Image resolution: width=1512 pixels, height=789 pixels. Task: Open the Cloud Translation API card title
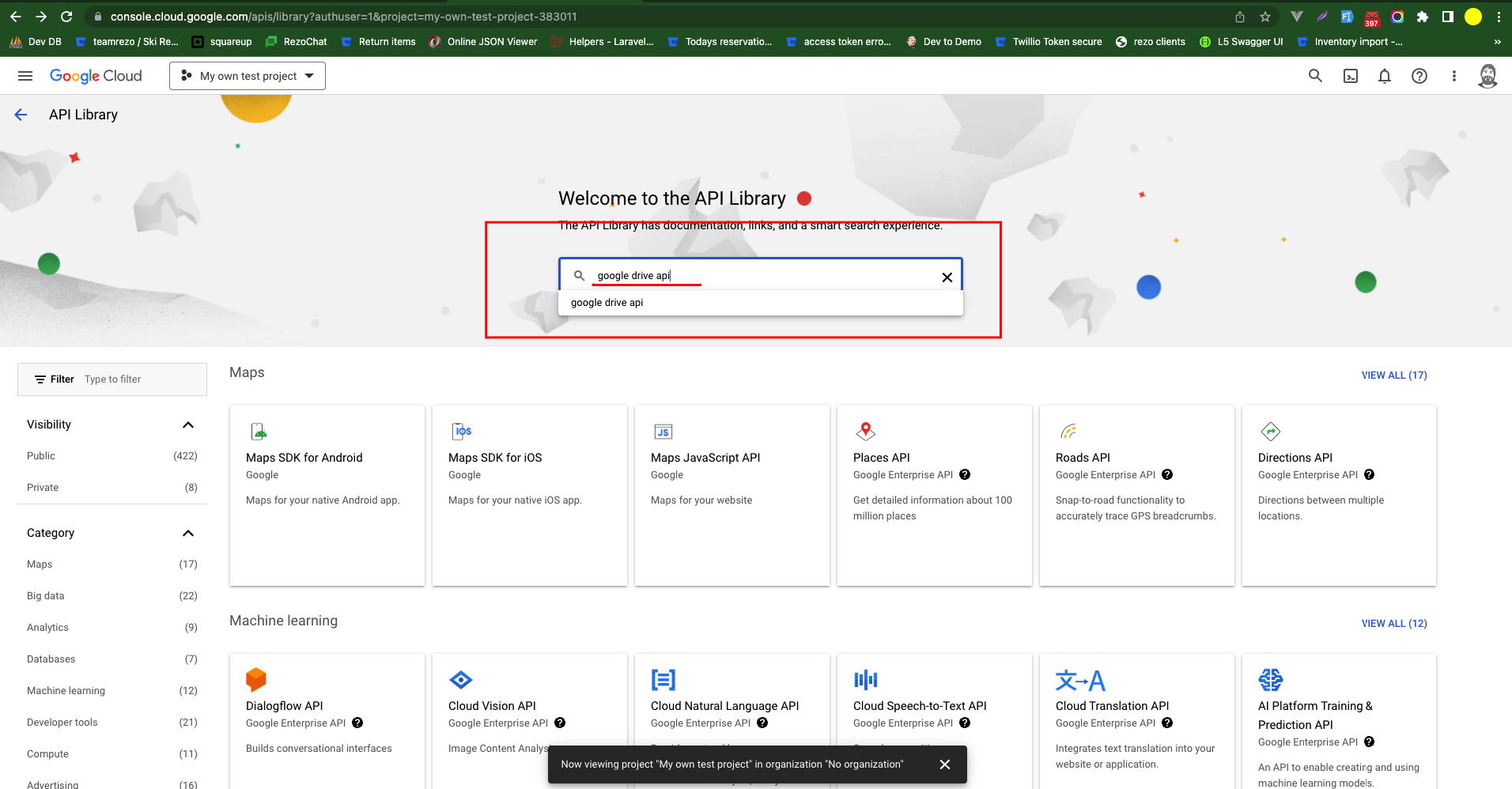coord(1112,706)
